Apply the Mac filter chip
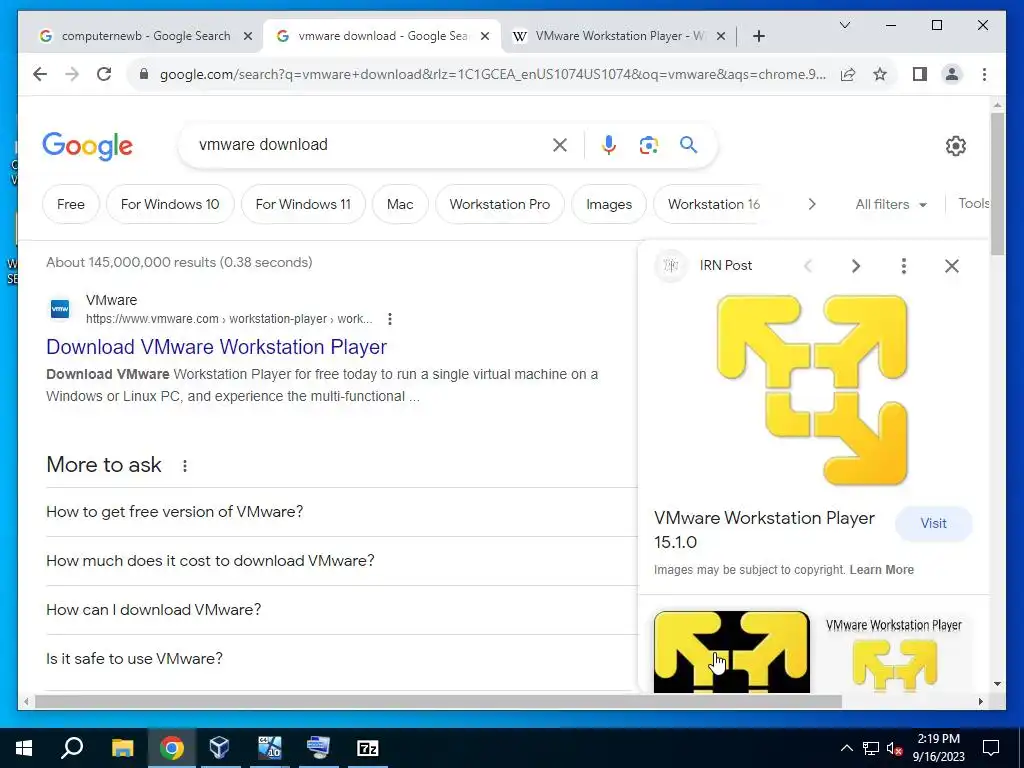 [400, 204]
